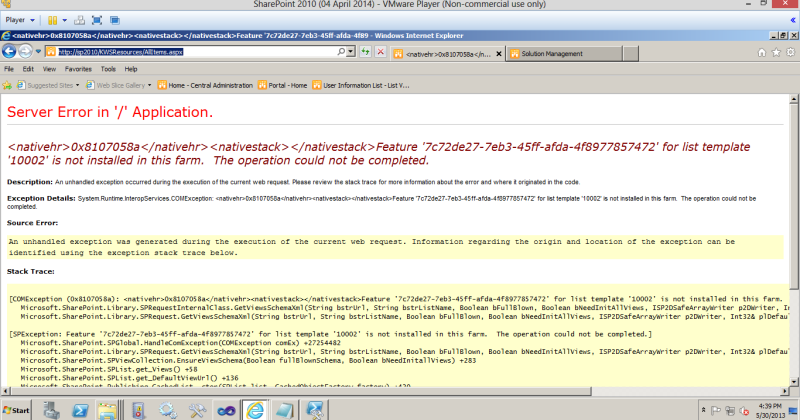
Task: Go forward in Internet Explorer
Action: click(x=25, y=51)
